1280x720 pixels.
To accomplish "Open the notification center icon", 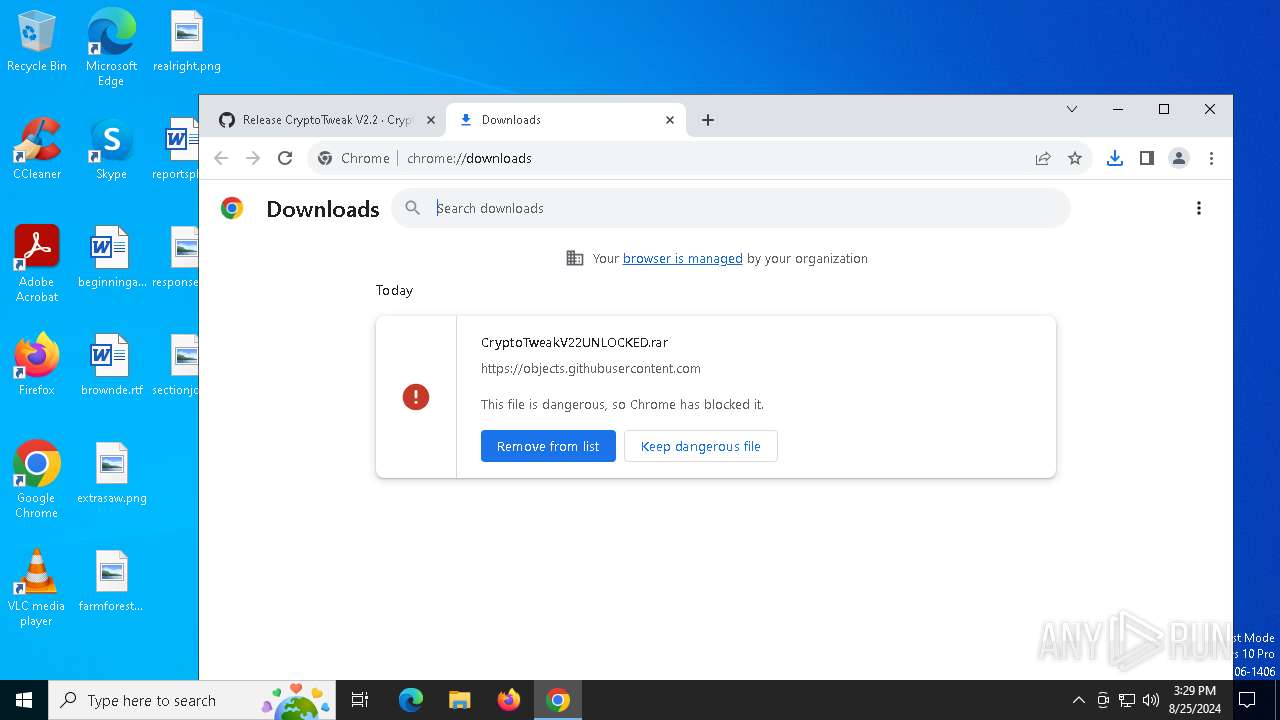I will 1246,700.
